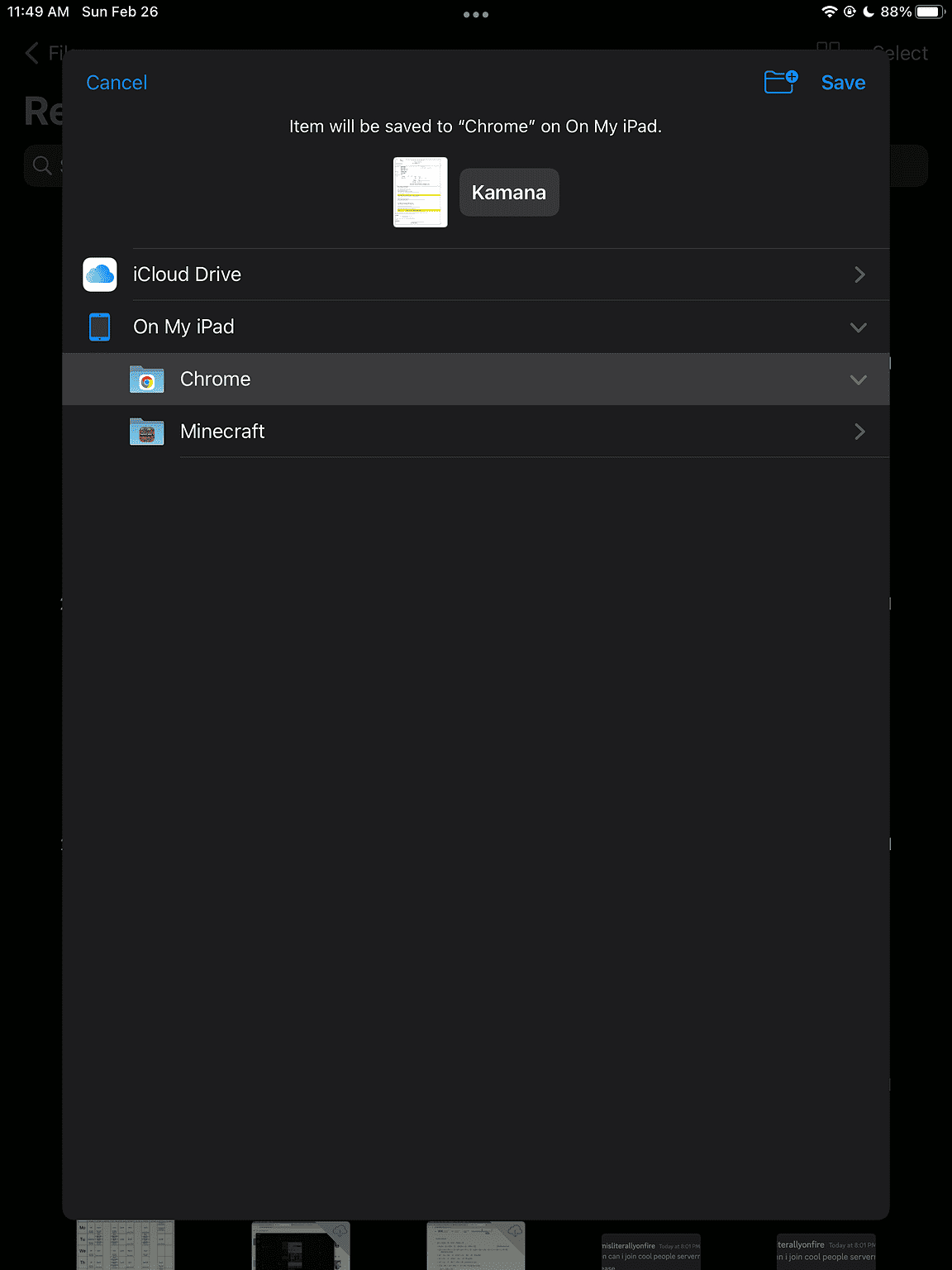The height and width of the screenshot is (1270, 952).
Task: Tap the orientation lock status icon
Action: (849, 12)
